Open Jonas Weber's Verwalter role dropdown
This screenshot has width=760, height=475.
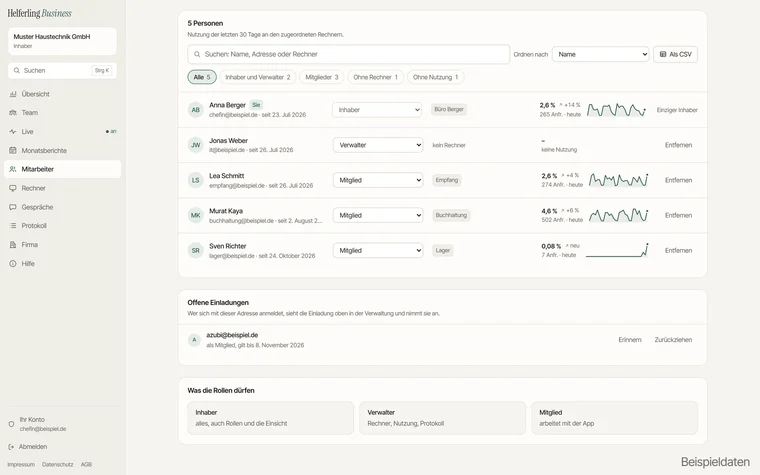pos(378,145)
